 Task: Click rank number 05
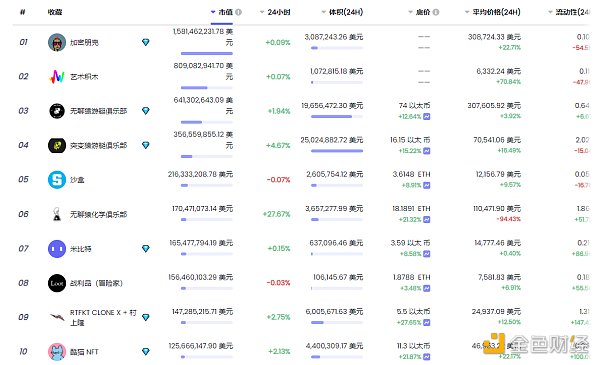coord(23,179)
